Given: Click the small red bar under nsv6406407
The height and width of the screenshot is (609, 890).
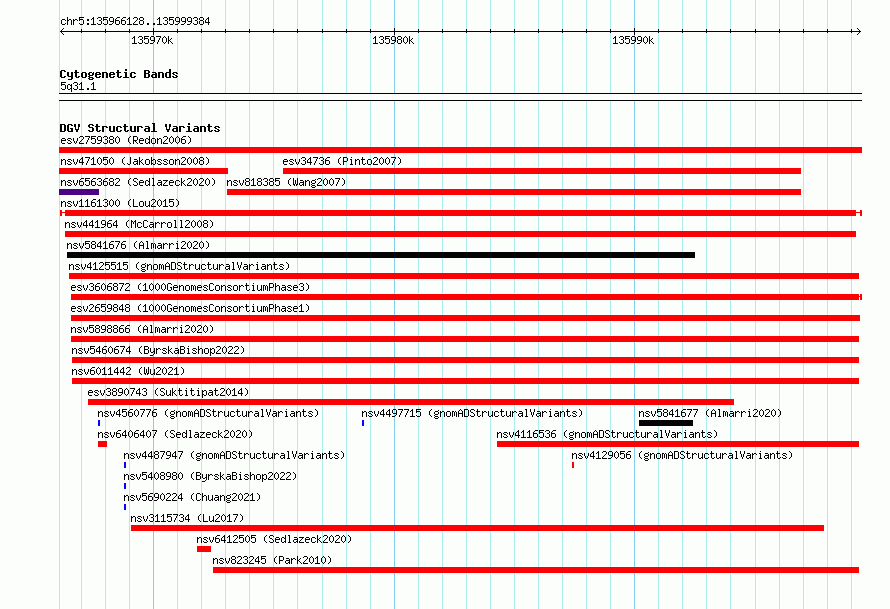Looking at the screenshot, I should coord(102,444).
